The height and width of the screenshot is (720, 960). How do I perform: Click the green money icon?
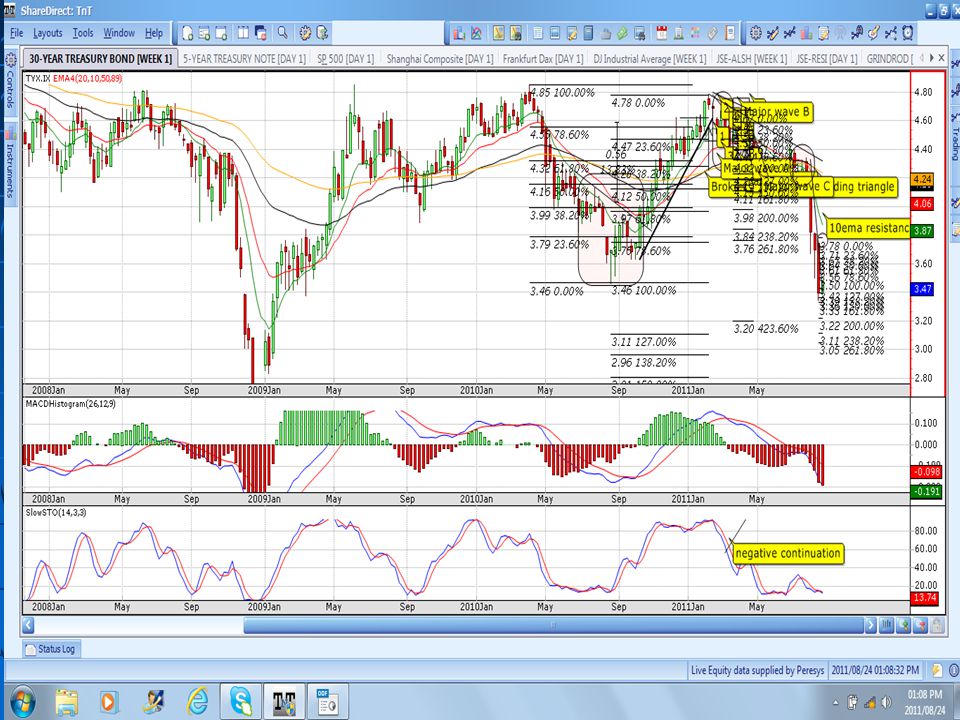(622, 32)
